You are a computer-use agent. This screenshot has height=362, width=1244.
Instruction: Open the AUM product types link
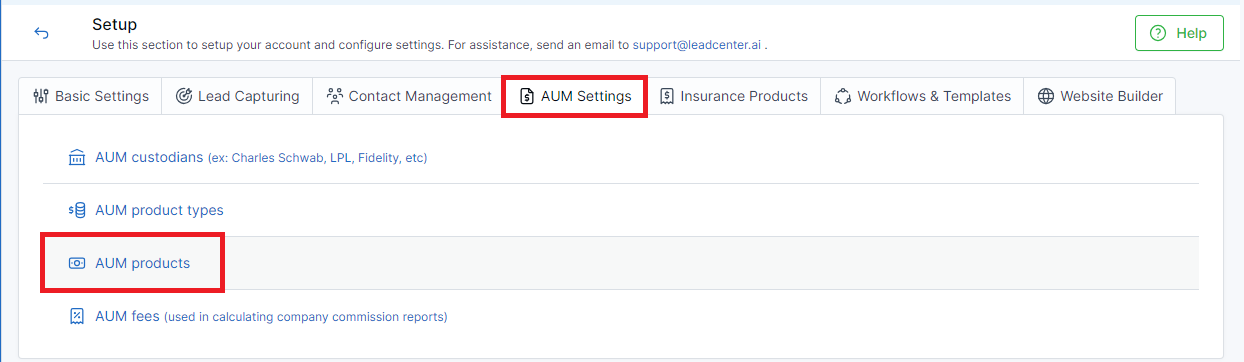pyautogui.click(x=159, y=210)
